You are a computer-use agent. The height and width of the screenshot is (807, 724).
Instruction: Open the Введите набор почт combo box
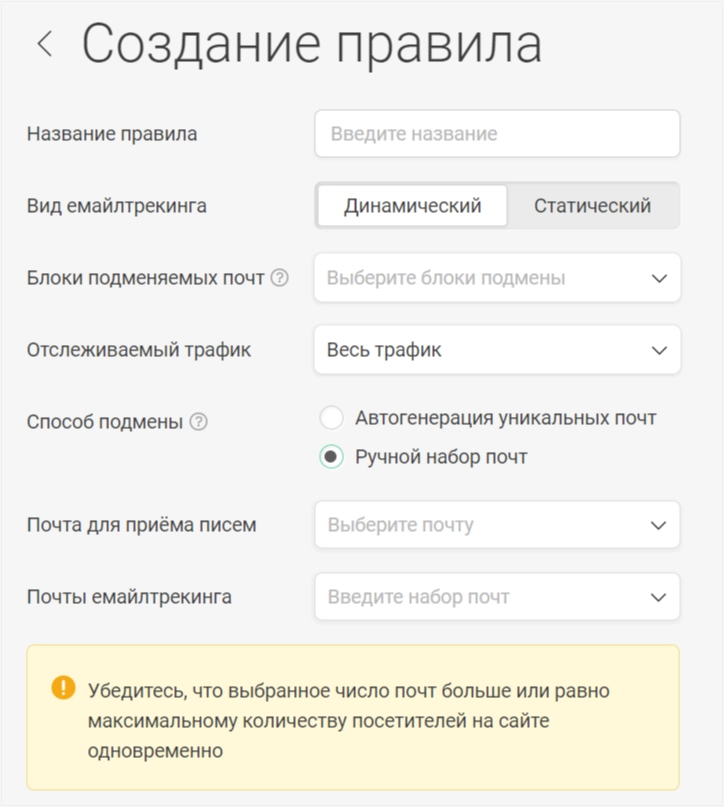497,597
